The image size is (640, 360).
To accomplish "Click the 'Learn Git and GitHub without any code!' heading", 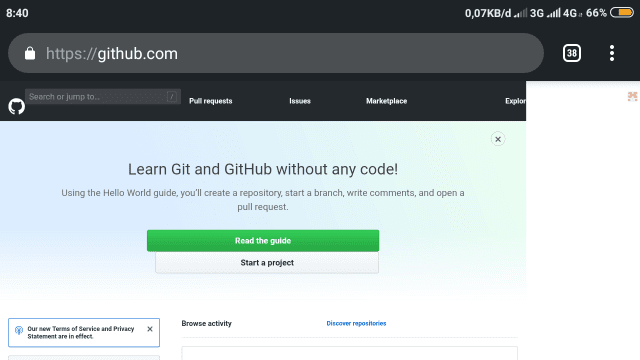I will coord(263,169).
